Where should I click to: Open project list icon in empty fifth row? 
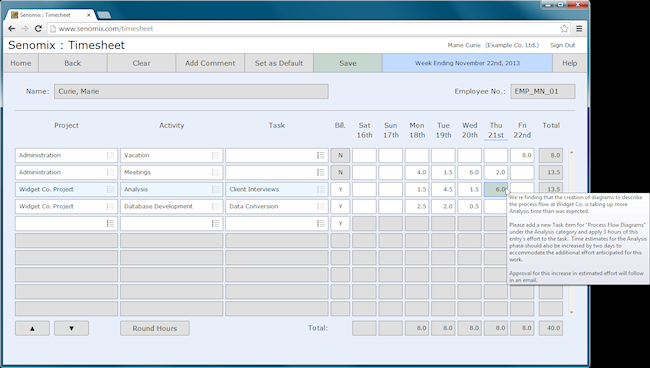[110, 223]
